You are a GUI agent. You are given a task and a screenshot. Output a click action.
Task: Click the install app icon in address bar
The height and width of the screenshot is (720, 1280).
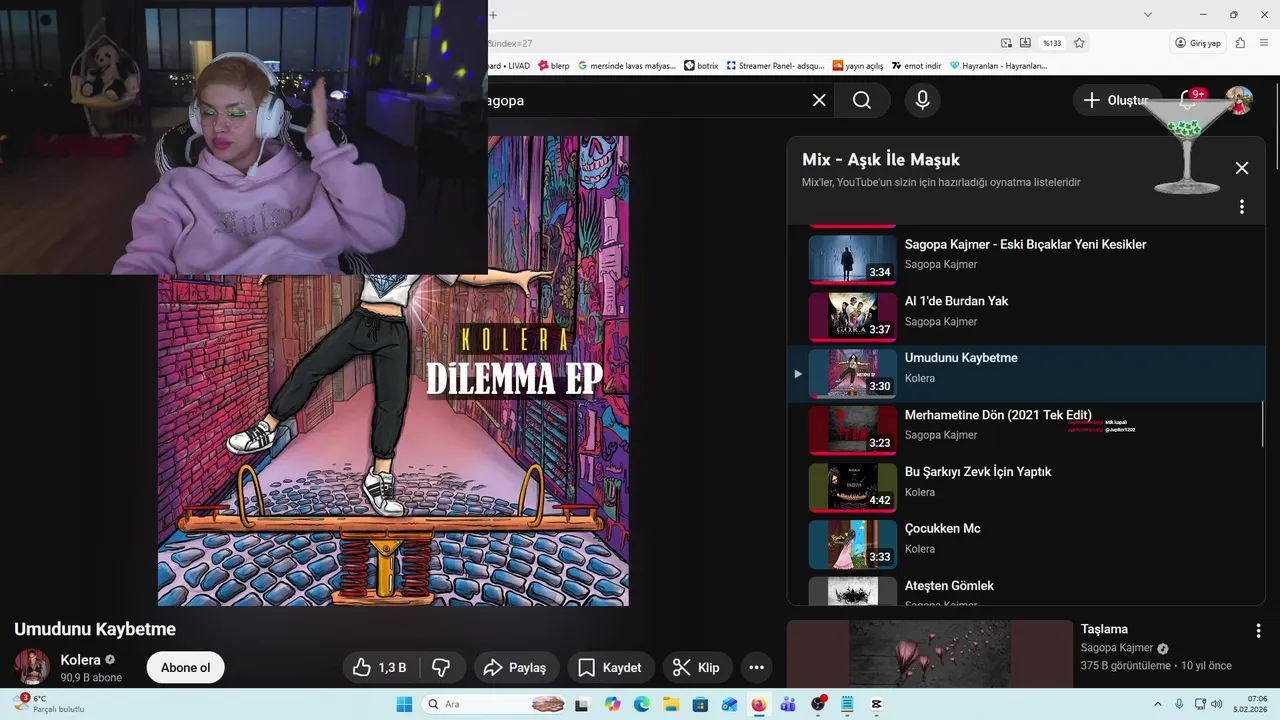[1025, 43]
